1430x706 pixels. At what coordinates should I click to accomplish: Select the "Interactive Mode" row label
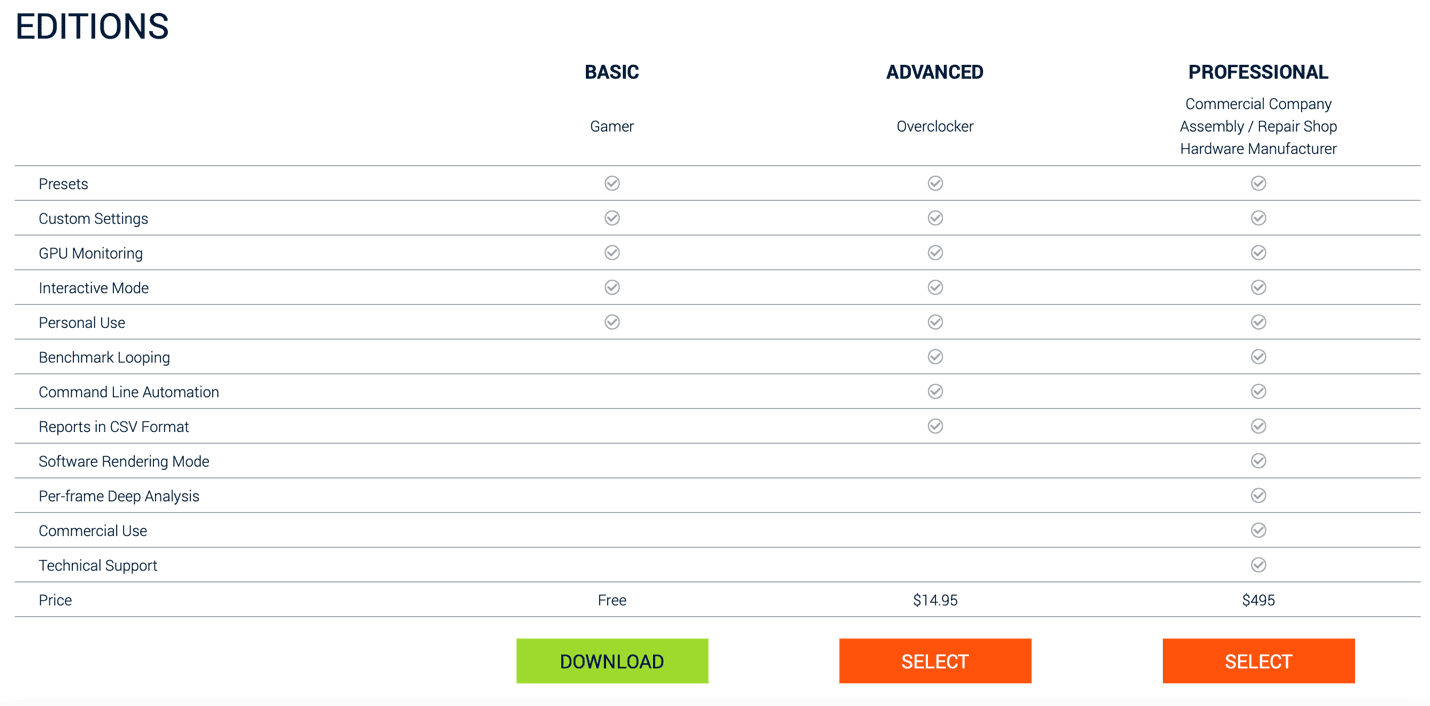click(94, 288)
